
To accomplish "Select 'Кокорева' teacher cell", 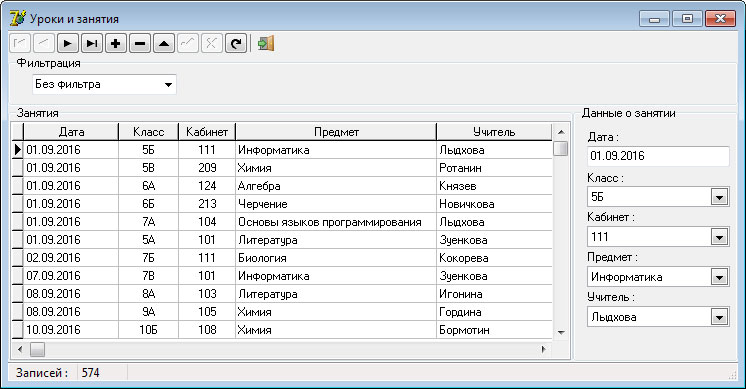I will click(494, 258).
